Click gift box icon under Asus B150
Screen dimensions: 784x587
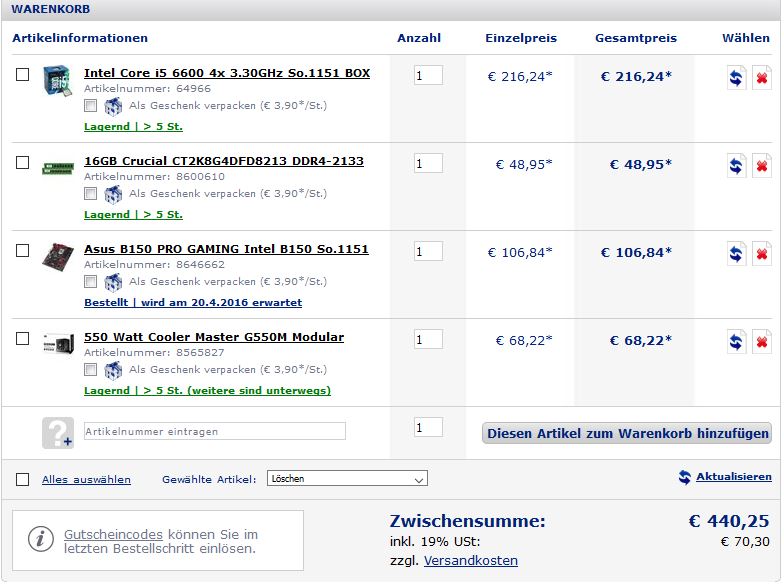tap(113, 282)
